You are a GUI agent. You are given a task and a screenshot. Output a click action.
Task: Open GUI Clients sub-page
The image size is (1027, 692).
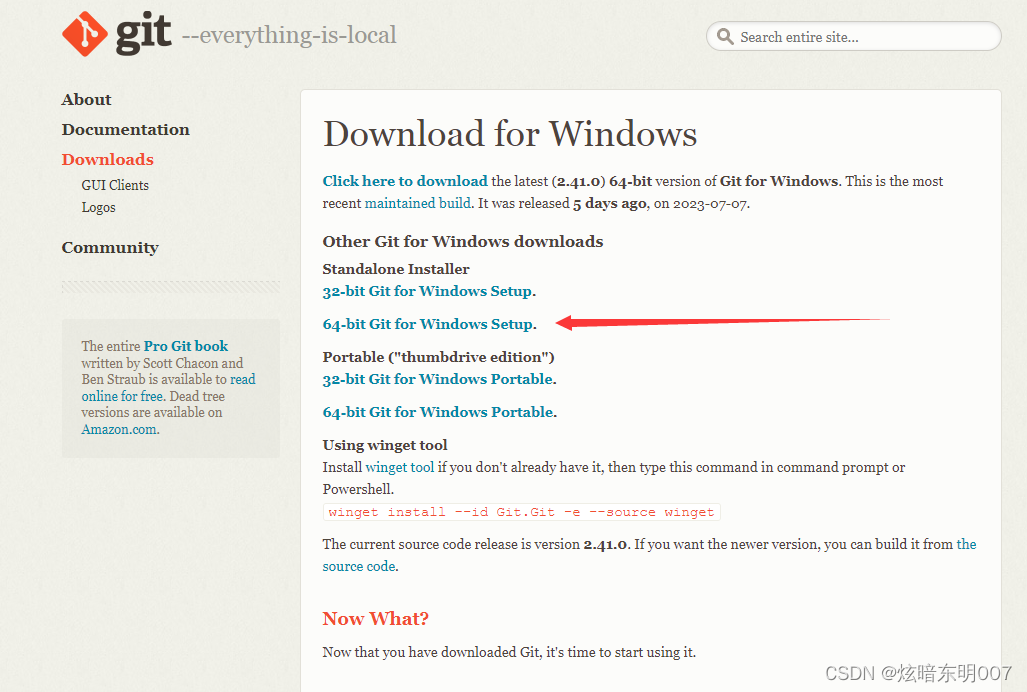[x=115, y=185]
